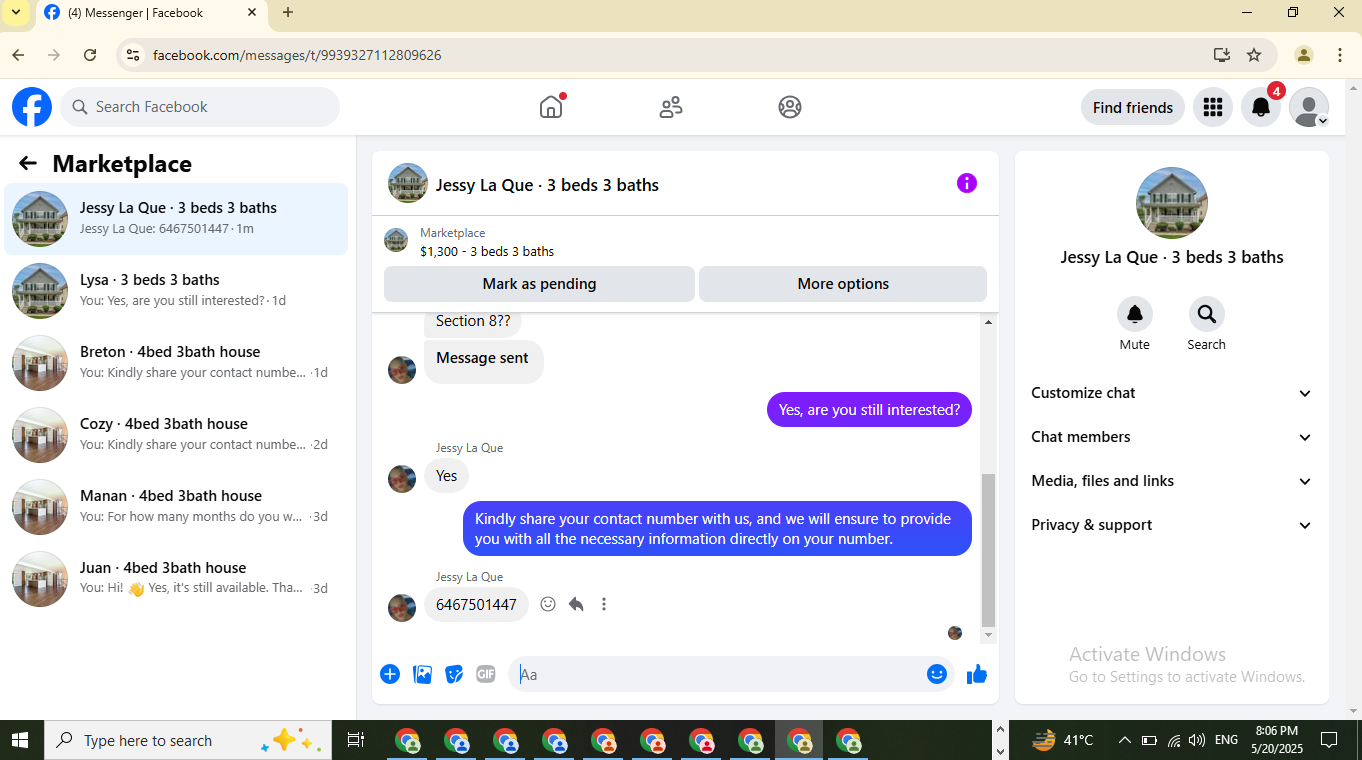Viewport: 1362px width, 760px height.
Task: Open the Cozy 4bed 3bath house conversation
Action: click(176, 435)
